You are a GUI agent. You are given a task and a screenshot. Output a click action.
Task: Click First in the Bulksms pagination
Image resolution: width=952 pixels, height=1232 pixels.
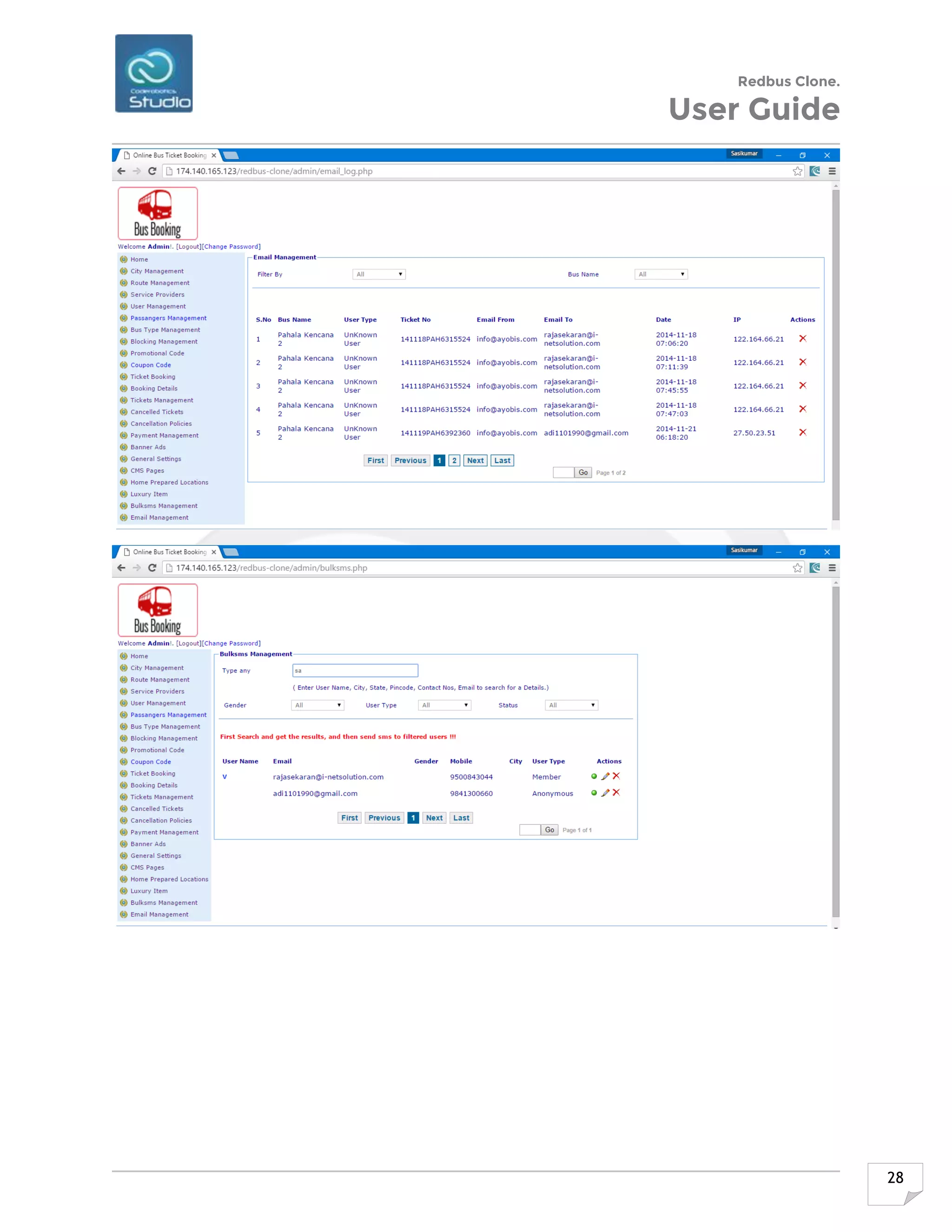click(x=349, y=818)
